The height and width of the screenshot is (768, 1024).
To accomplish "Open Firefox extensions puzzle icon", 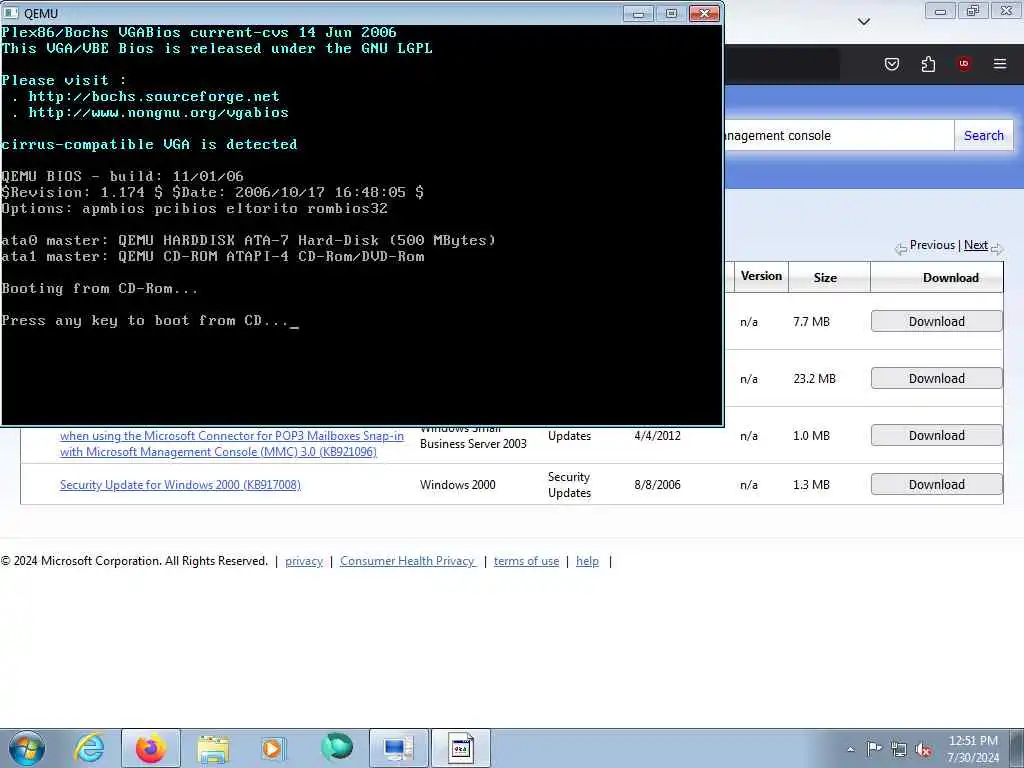I will 928,63.
